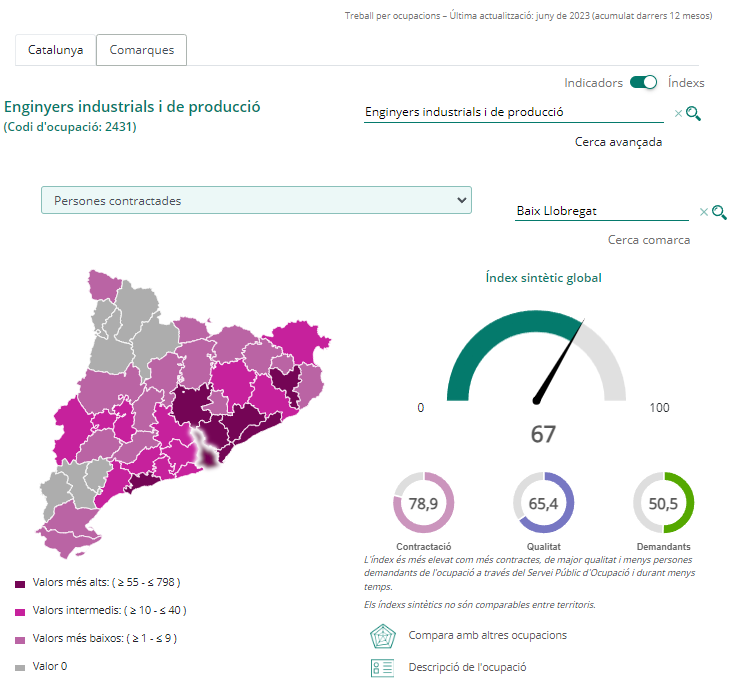This screenshot has height=687, width=735.
Task: Click the Baix Llobregat comarca input
Action: pyautogui.click(x=602, y=211)
